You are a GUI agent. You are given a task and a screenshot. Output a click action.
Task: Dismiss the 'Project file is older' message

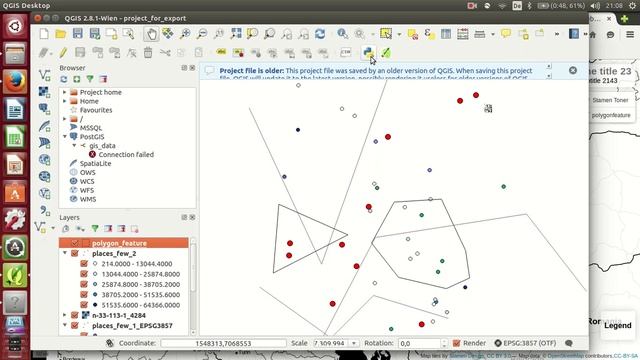[x=573, y=71]
